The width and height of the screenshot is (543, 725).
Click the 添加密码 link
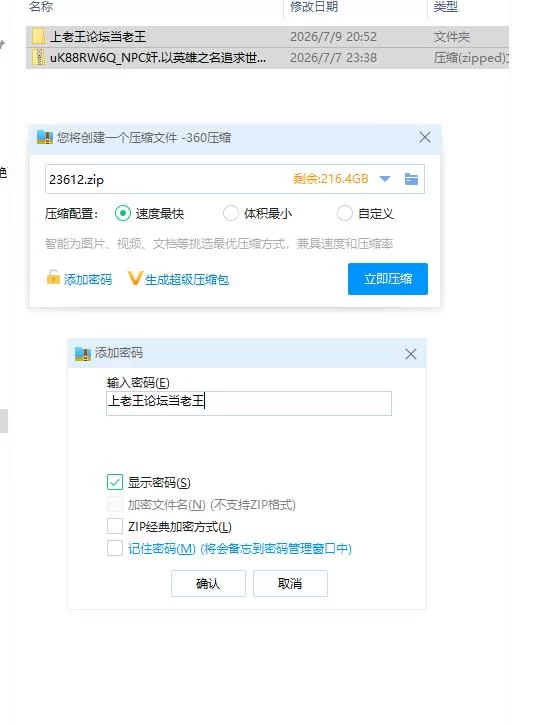(88, 279)
